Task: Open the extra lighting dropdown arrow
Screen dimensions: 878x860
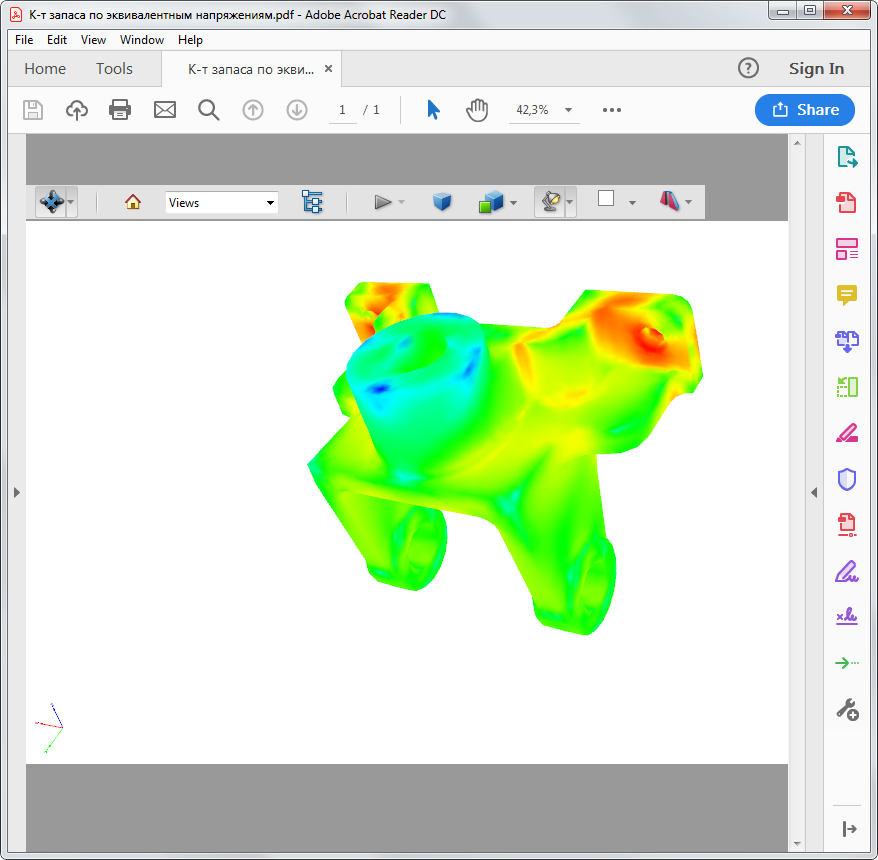Action: point(570,203)
